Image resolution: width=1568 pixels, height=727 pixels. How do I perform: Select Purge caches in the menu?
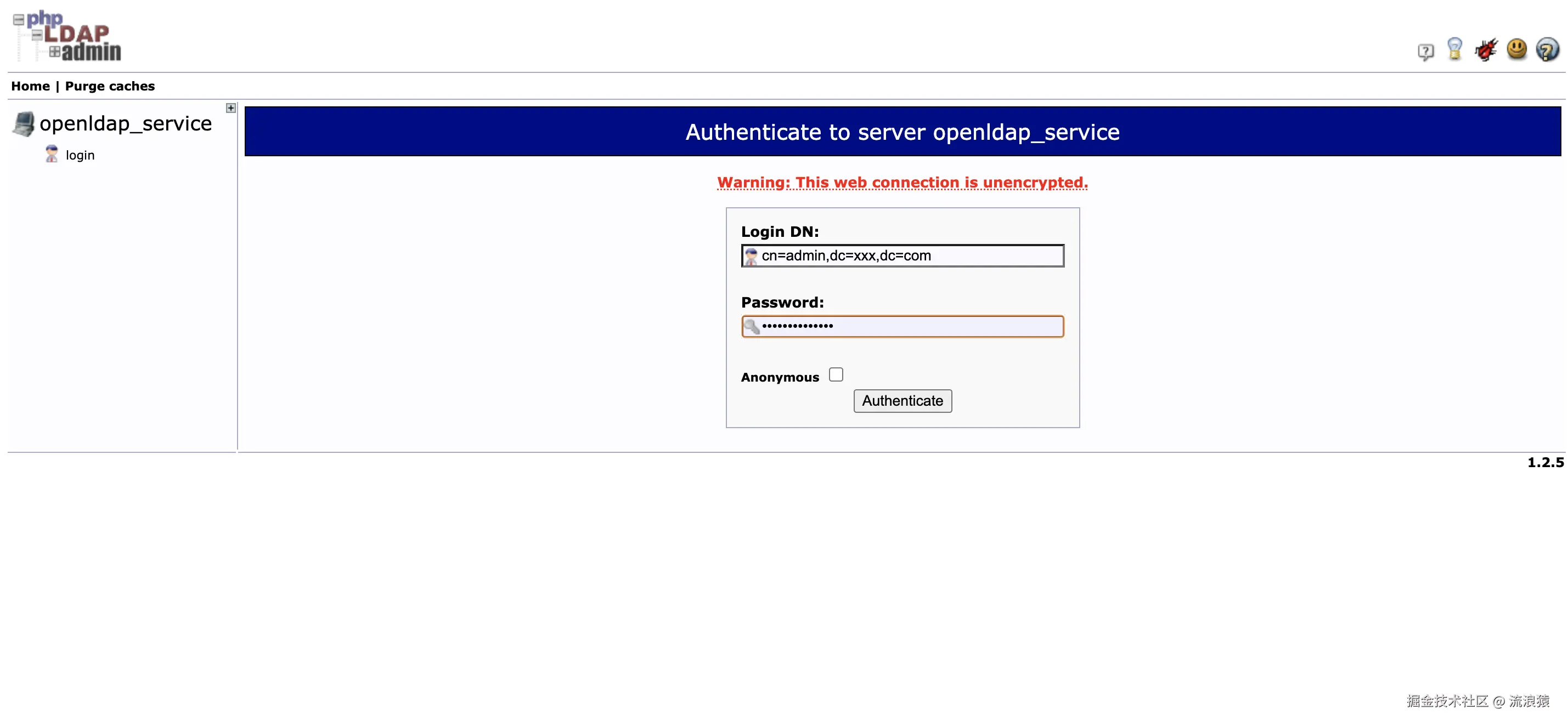click(x=110, y=87)
